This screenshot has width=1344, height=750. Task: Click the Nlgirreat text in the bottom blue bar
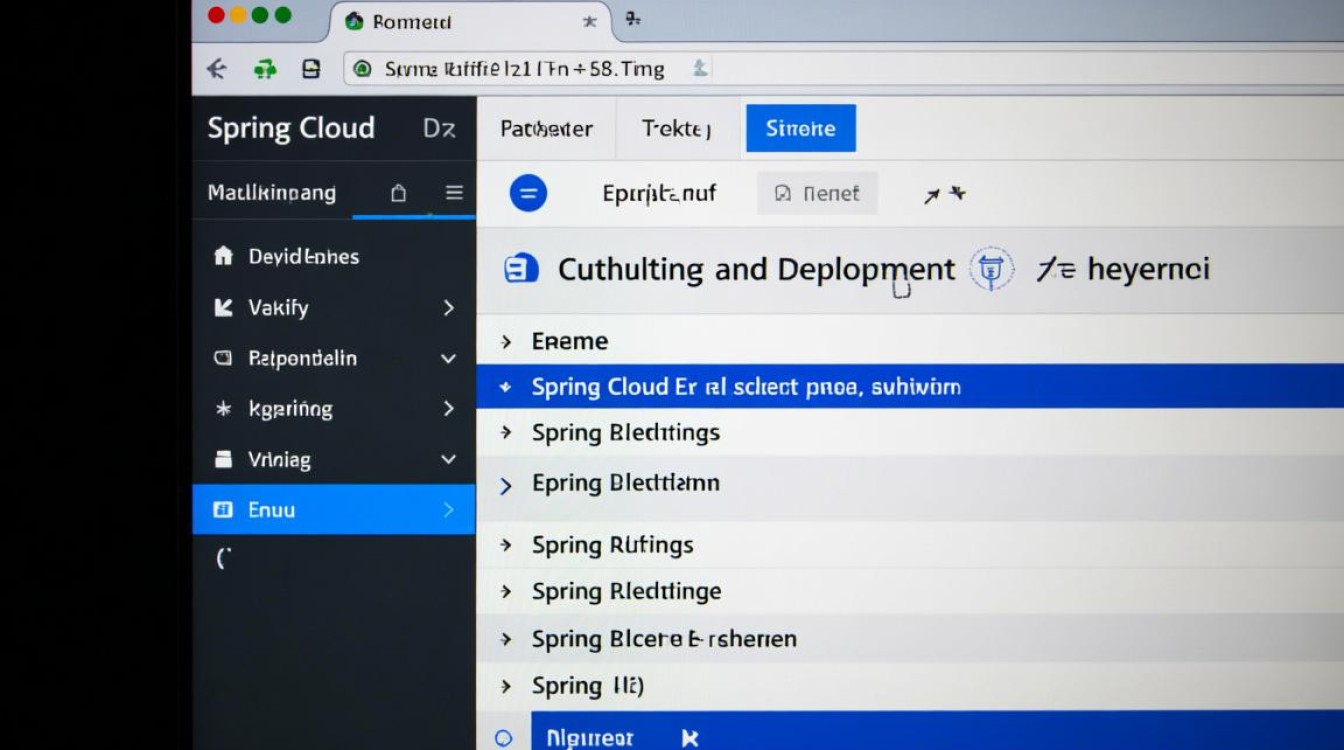590,738
